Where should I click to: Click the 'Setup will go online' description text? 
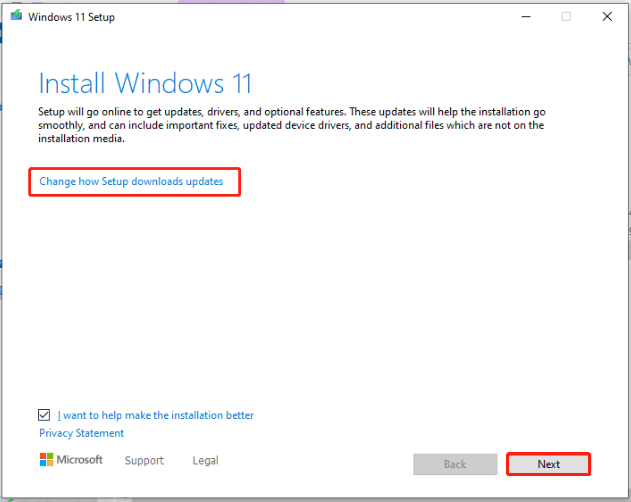tap(292, 125)
